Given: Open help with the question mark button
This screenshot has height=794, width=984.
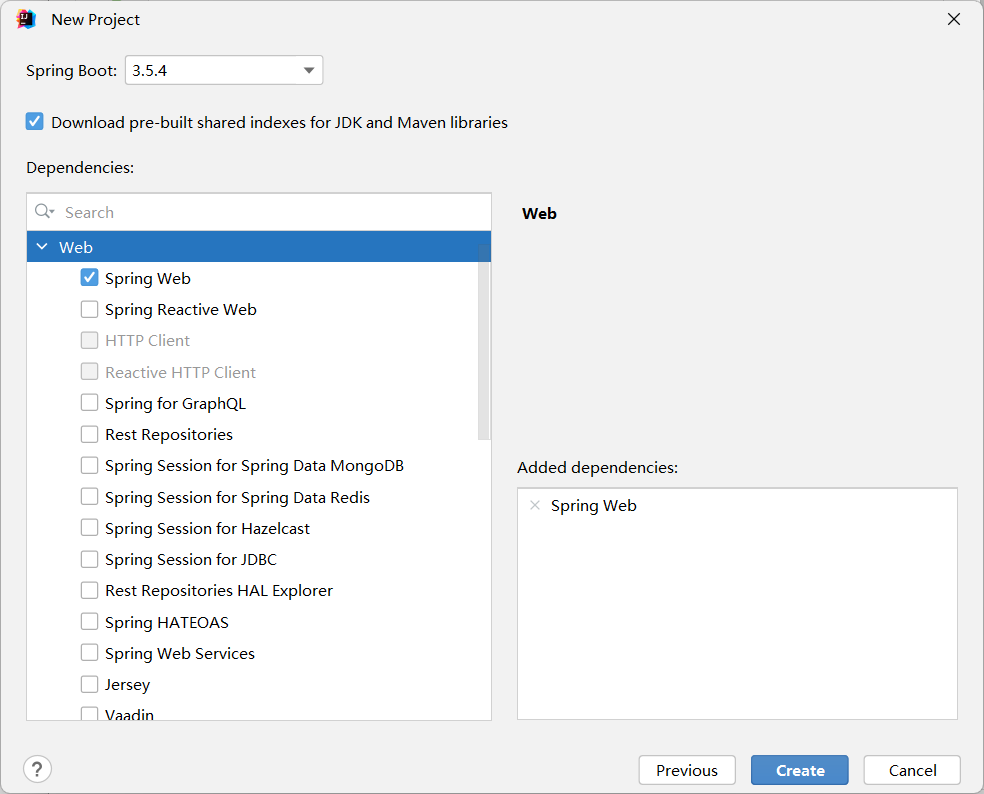Looking at the screenshot, I should point(37,769).
